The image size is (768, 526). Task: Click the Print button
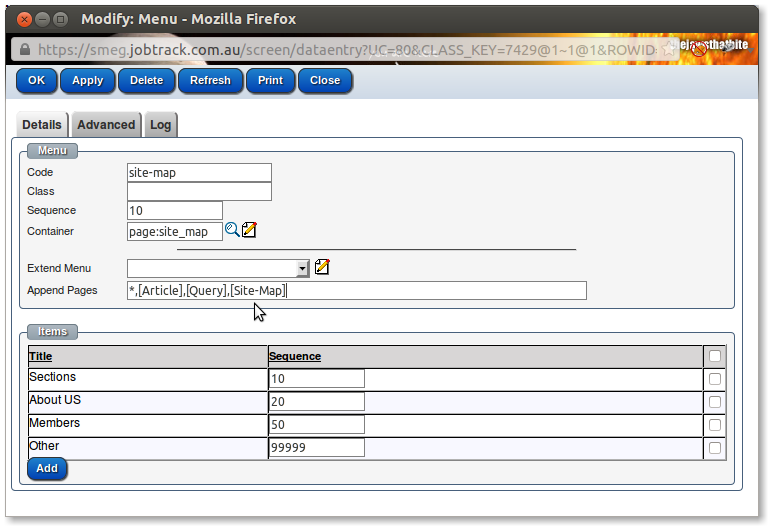coord(270,80)
